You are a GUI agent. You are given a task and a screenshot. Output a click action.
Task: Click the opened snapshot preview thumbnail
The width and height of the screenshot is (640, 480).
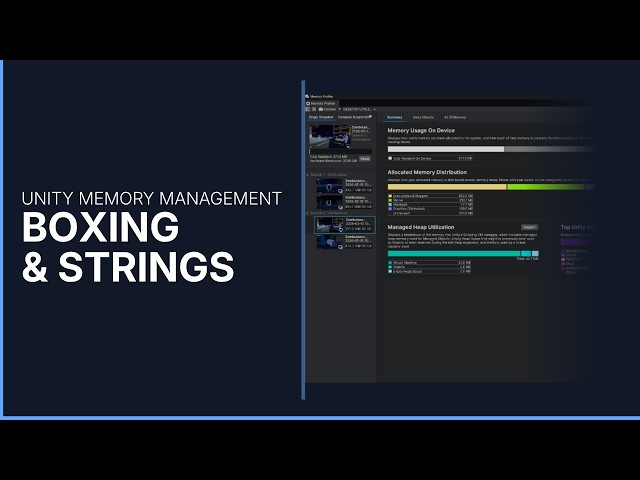330,137
